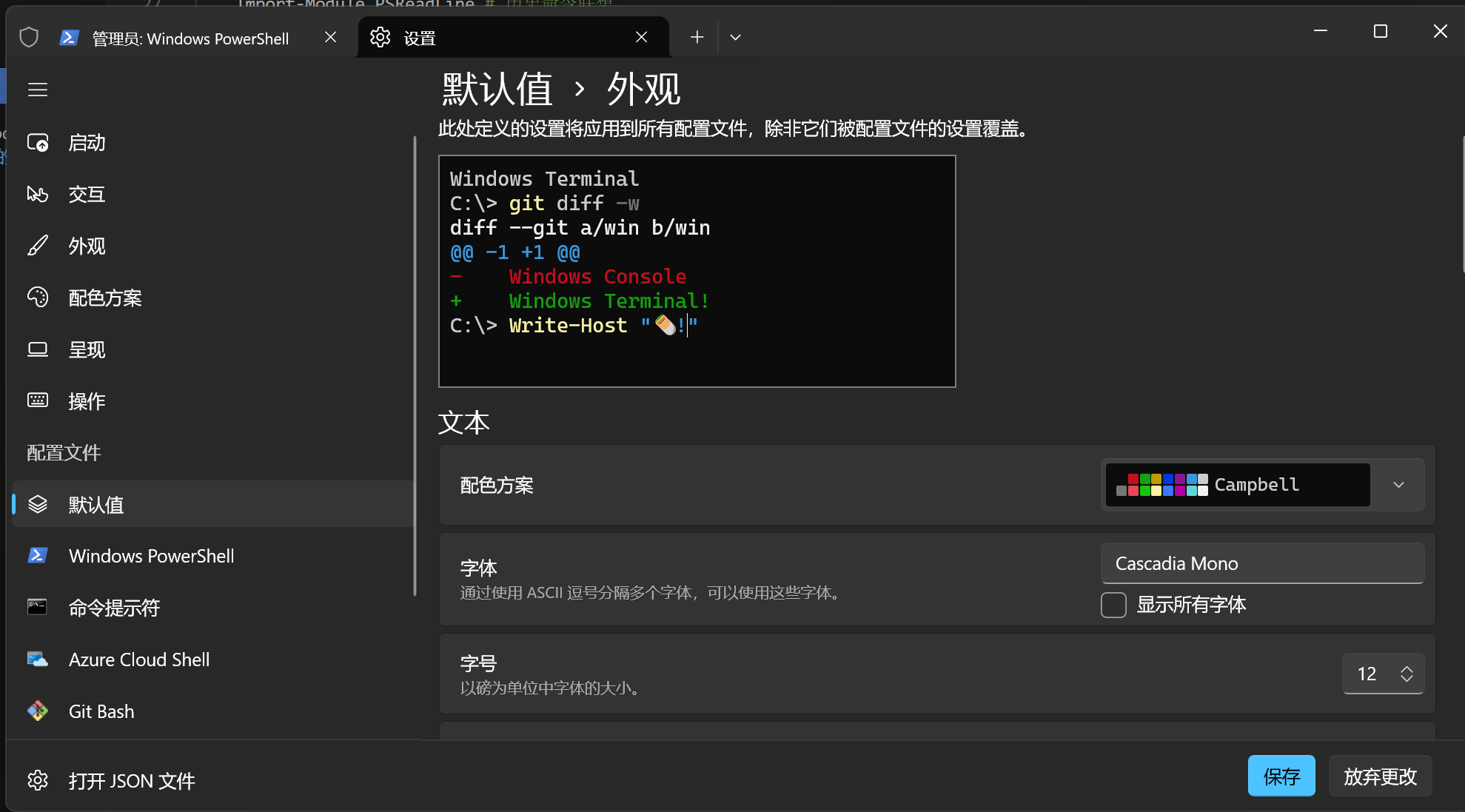This screenshot has width=1465, height=812.
Task: Click the font size stepper arrows
Action: coord(1407,674)
